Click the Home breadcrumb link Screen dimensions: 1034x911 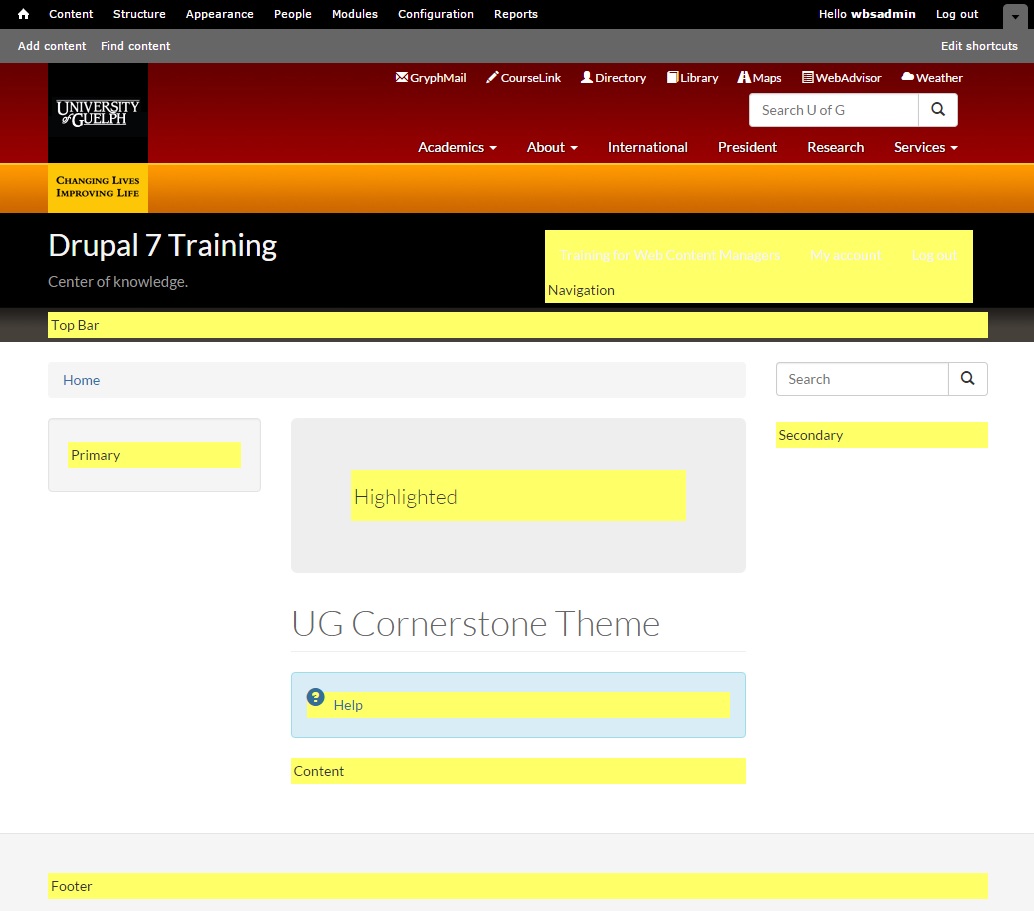[x=81, y=380]
